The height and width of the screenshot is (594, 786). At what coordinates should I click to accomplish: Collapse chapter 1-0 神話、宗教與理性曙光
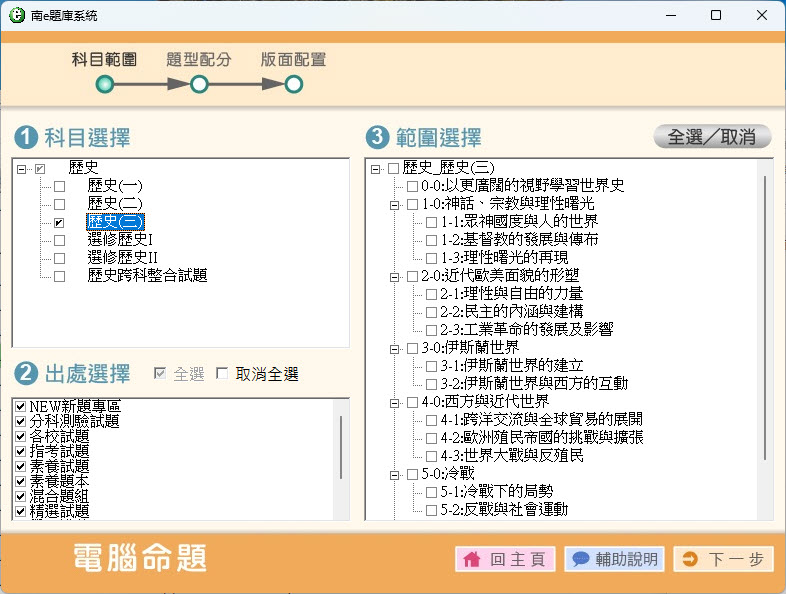point(395,205)
